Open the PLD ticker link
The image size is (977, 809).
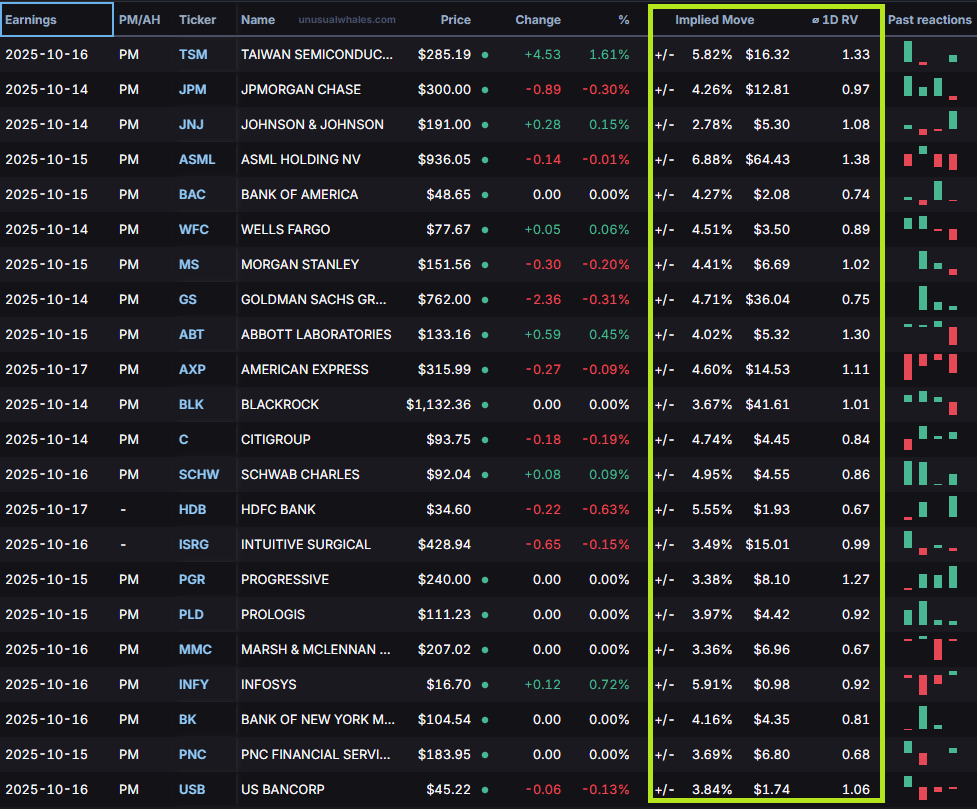pyautogui.click(x=191, y=614)
